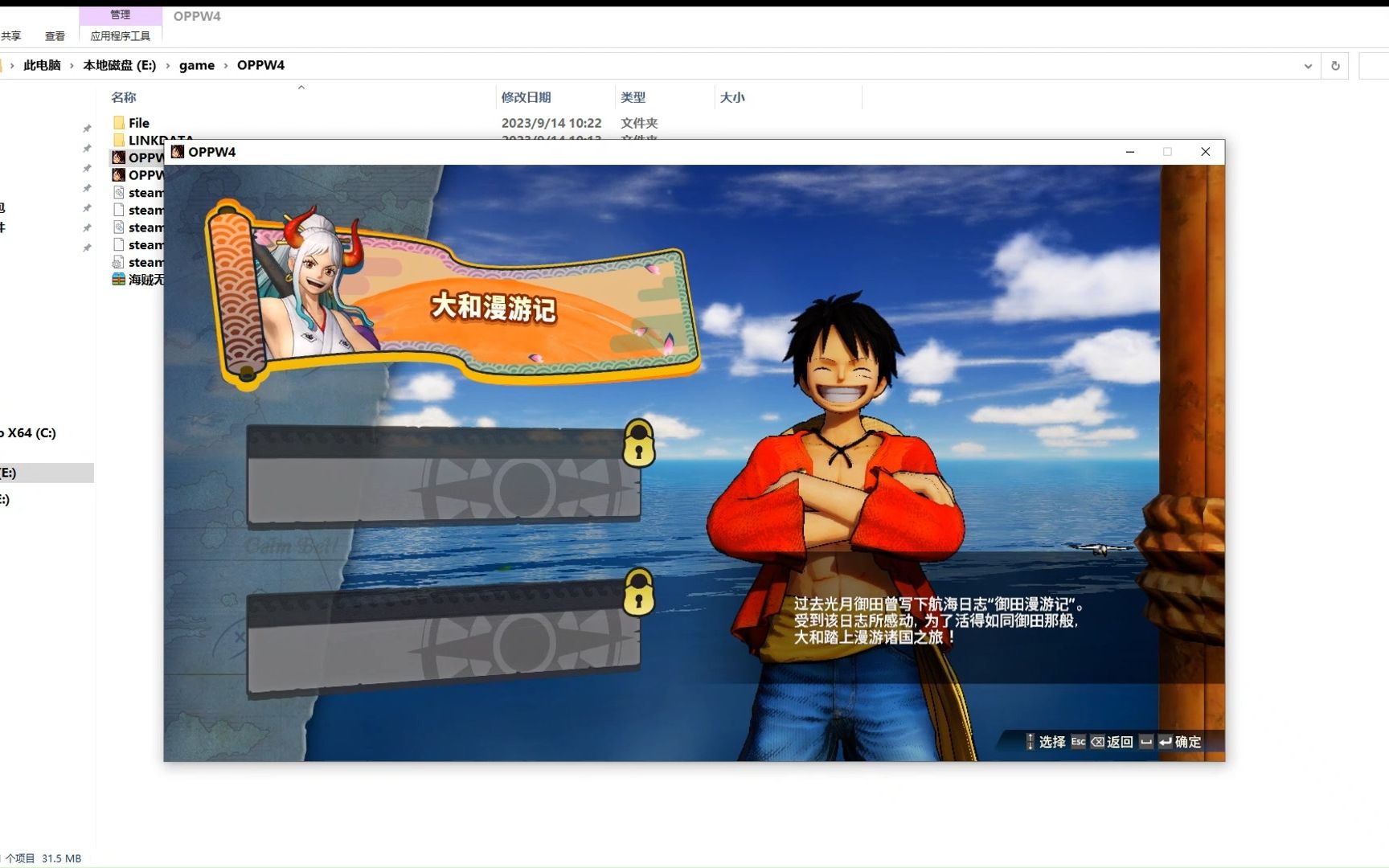Open the 海贼无双 compressed archive

[141, 280]
